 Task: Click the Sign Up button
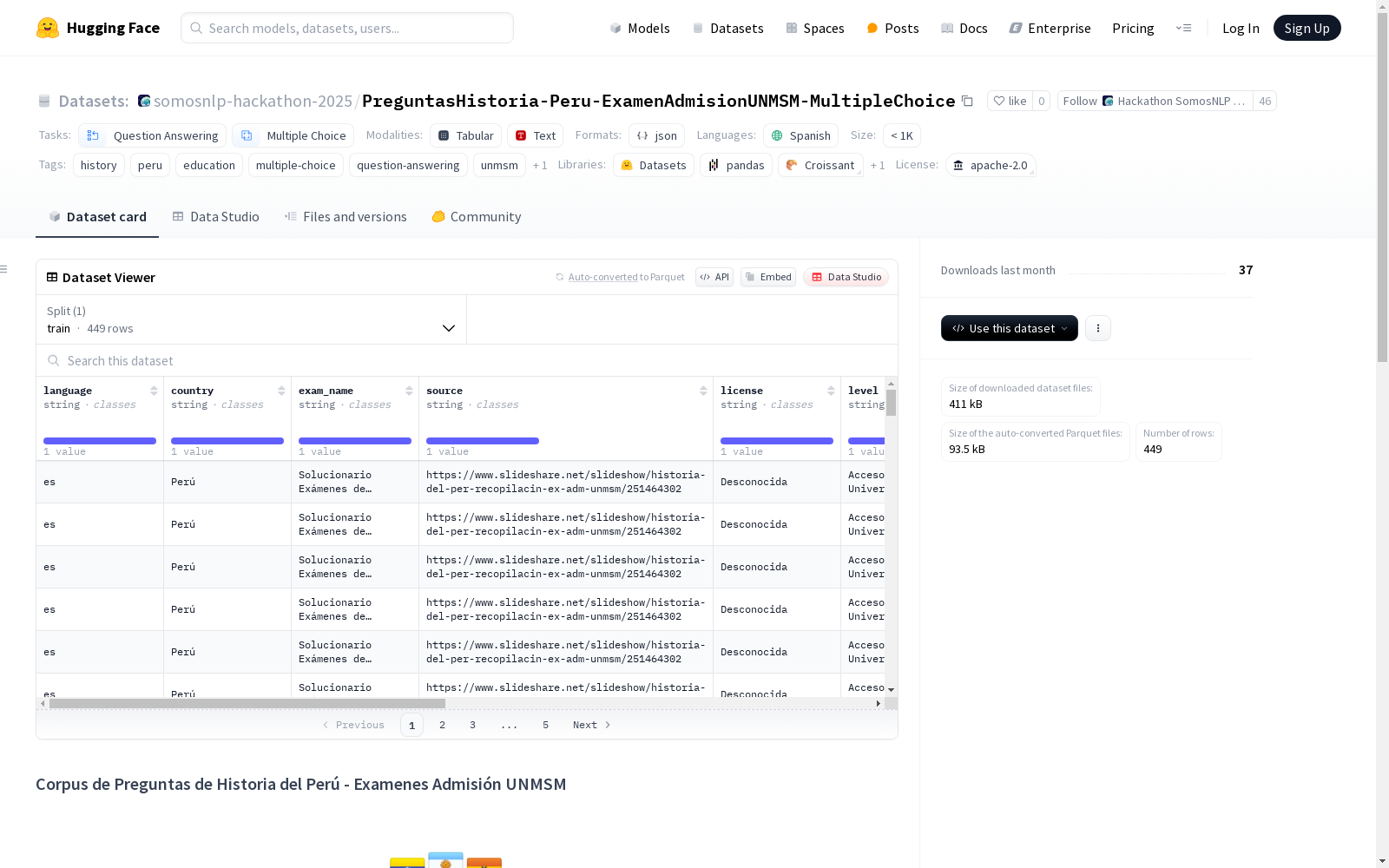click(1307, 28)
